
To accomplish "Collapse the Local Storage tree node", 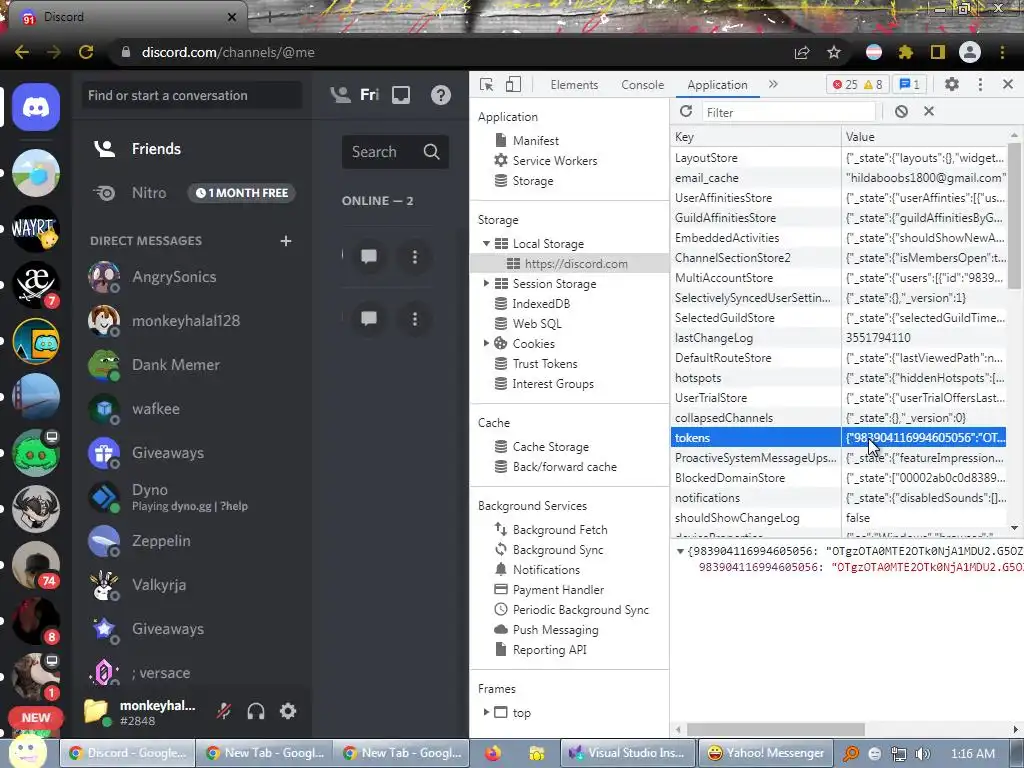I will (486, 244).
